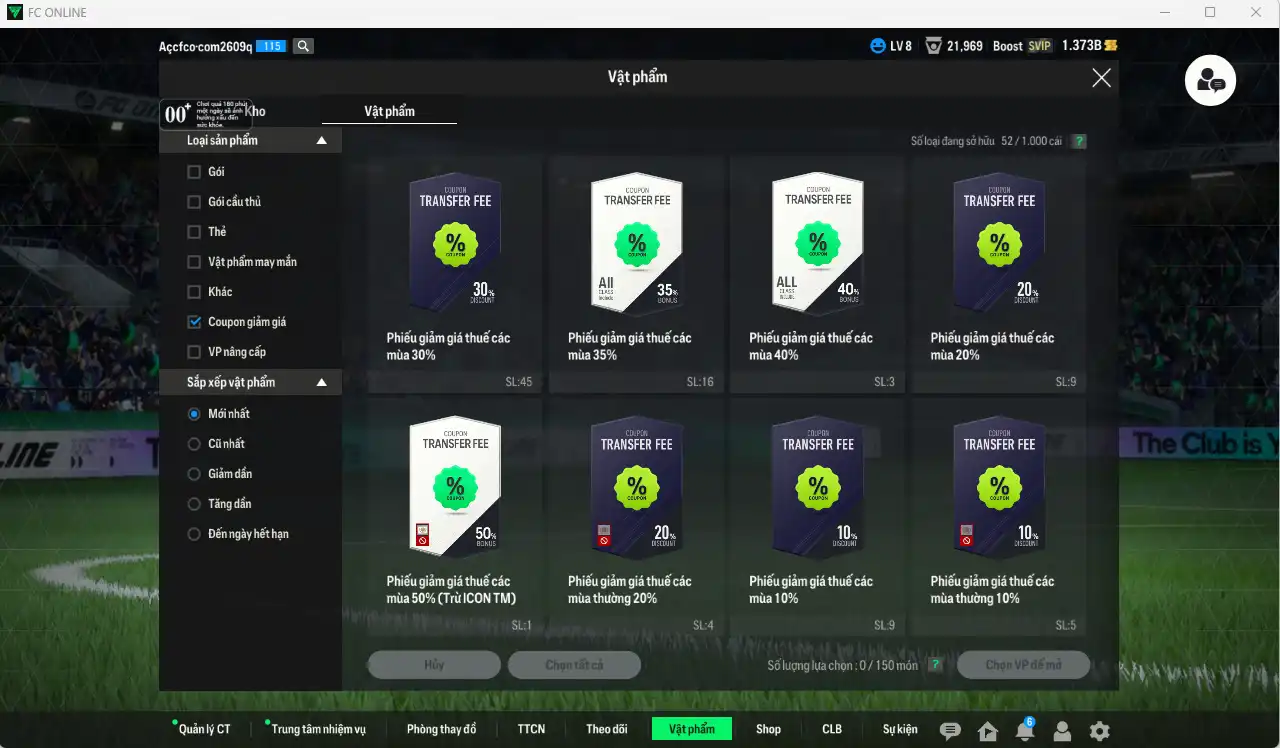Open settings gear in bottom bar
1280x748 pixels.
pos(1100,731)
